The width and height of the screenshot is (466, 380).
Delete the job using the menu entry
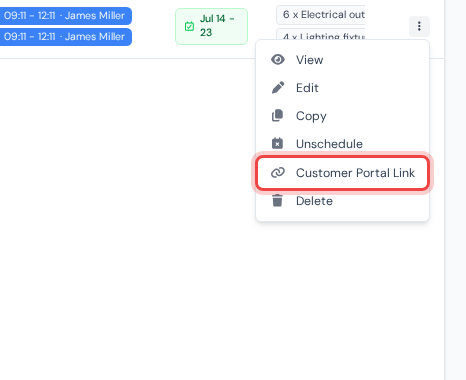point(342,201)
